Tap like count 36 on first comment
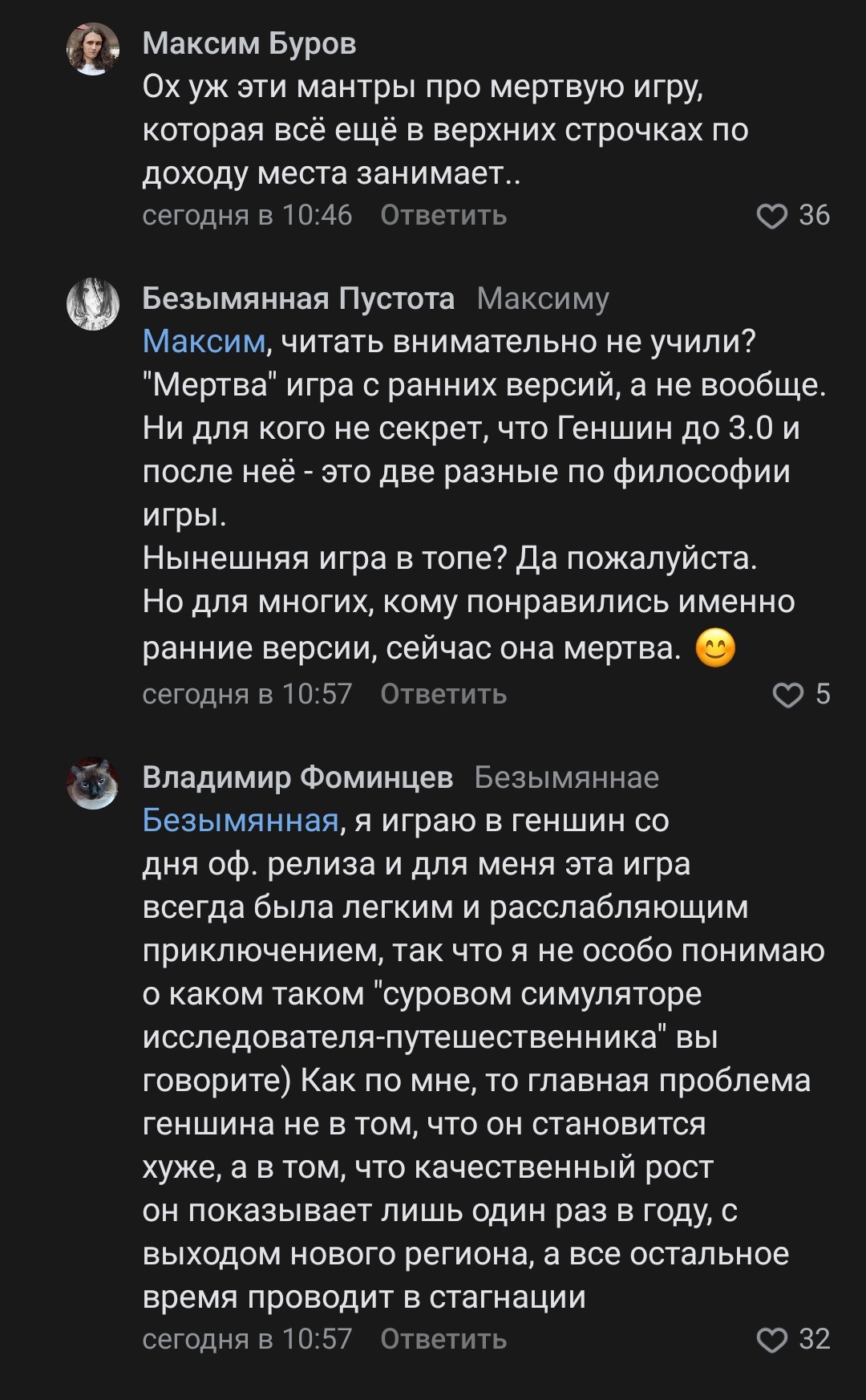 [x=814, y=215]
